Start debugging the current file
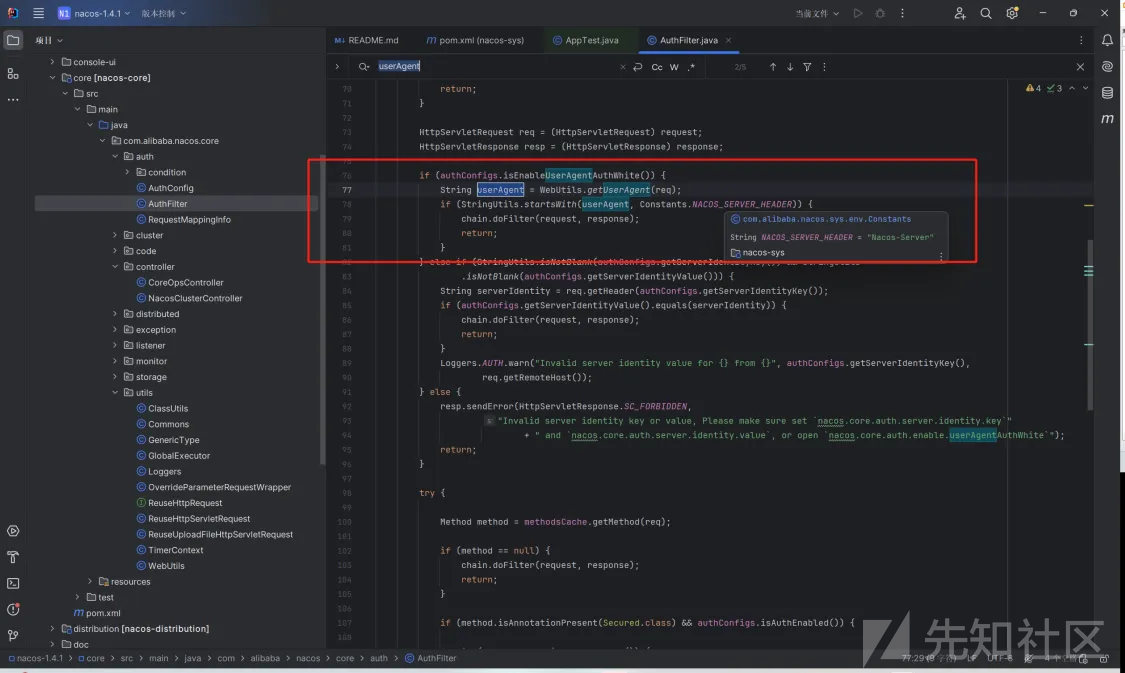 (880, 13)
